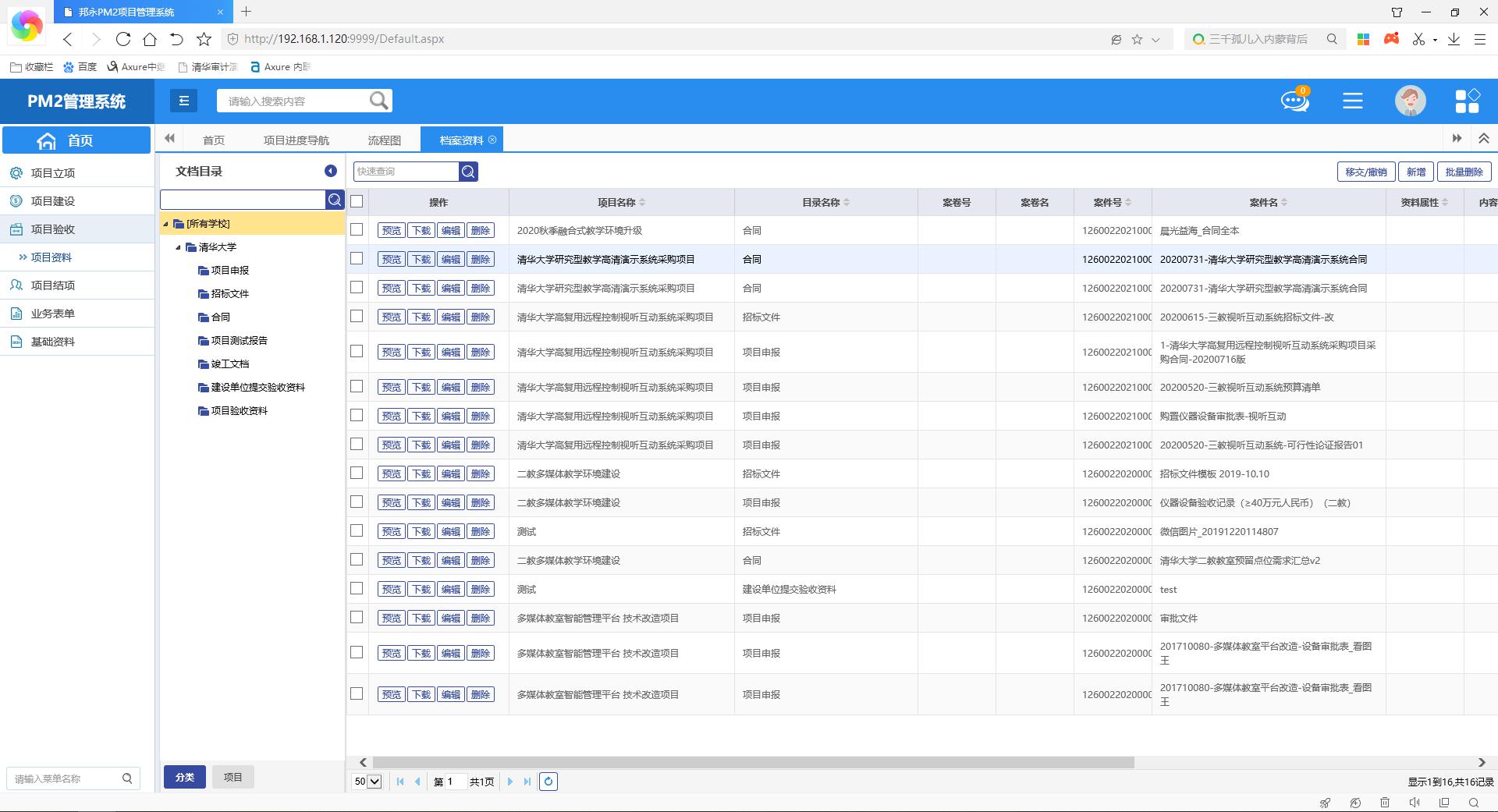Image resolution: width=1498 pixels, height=812 pixels.
Task: Collapse the [所有学校] root tree node
Action: 166,224
